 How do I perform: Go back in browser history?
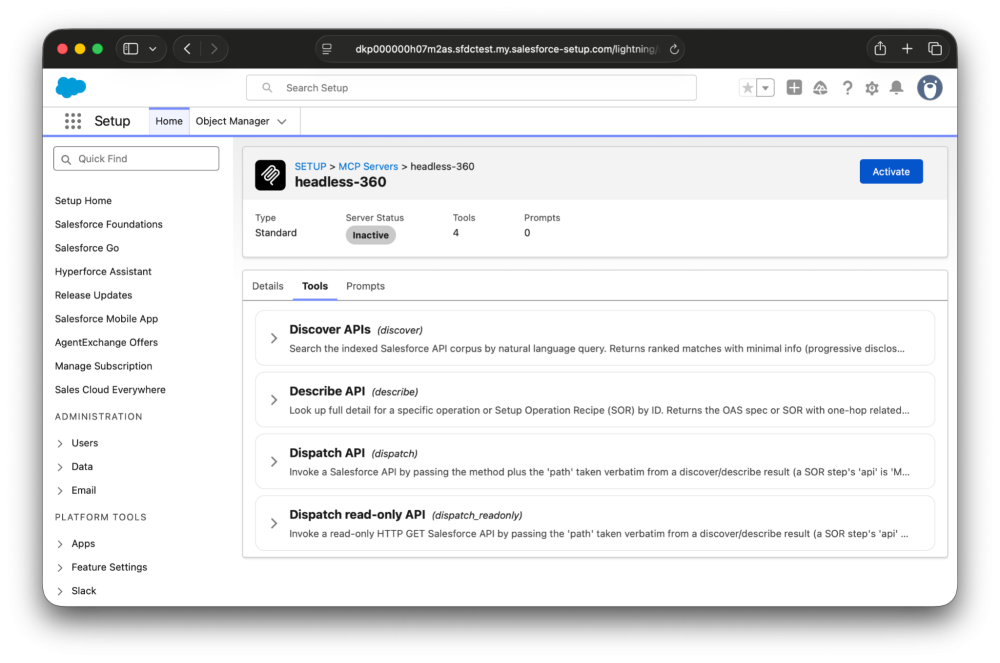pyautogui.click(x=188, y=49)
